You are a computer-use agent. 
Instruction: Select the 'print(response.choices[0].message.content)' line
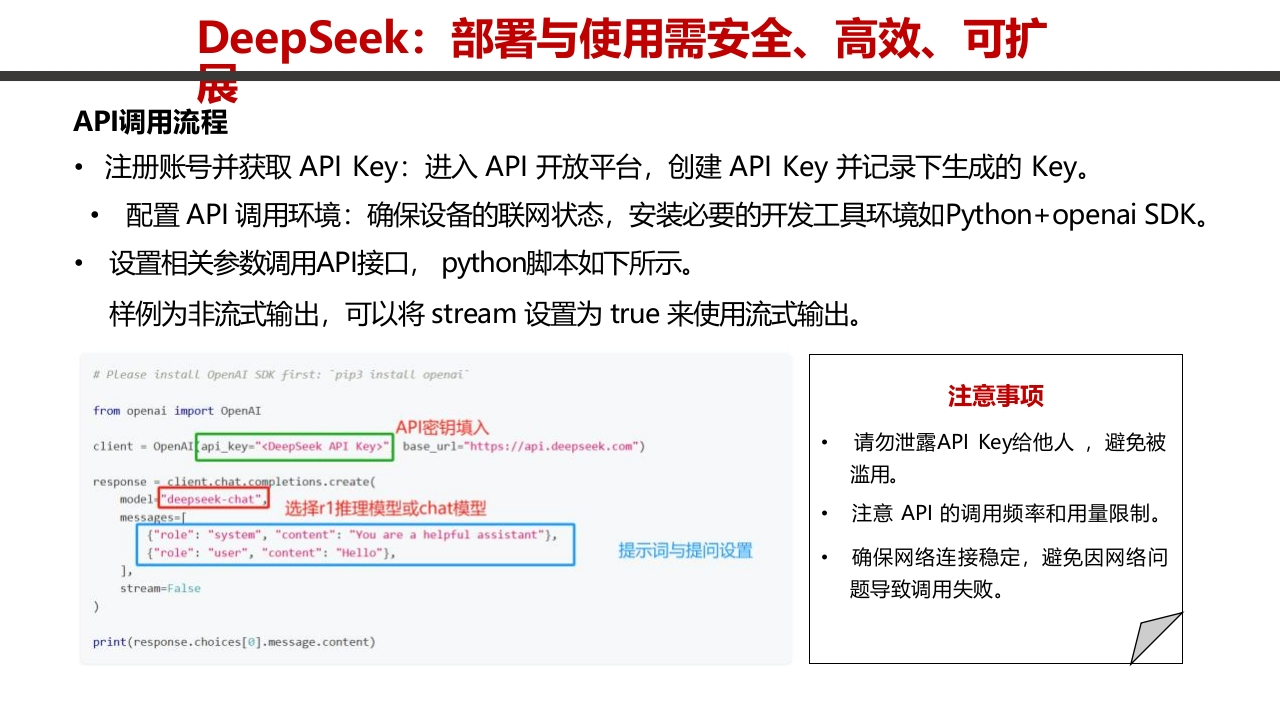pos(234,642)
